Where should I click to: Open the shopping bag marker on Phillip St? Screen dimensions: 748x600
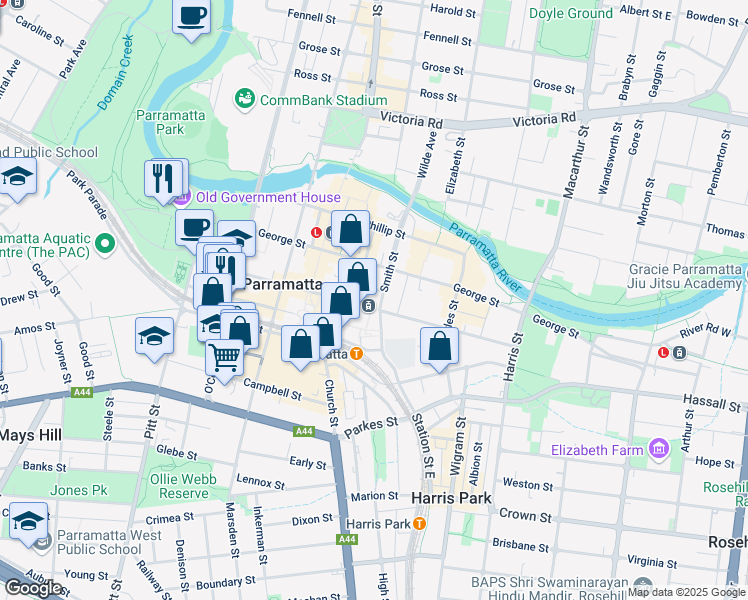pos(351,230)
